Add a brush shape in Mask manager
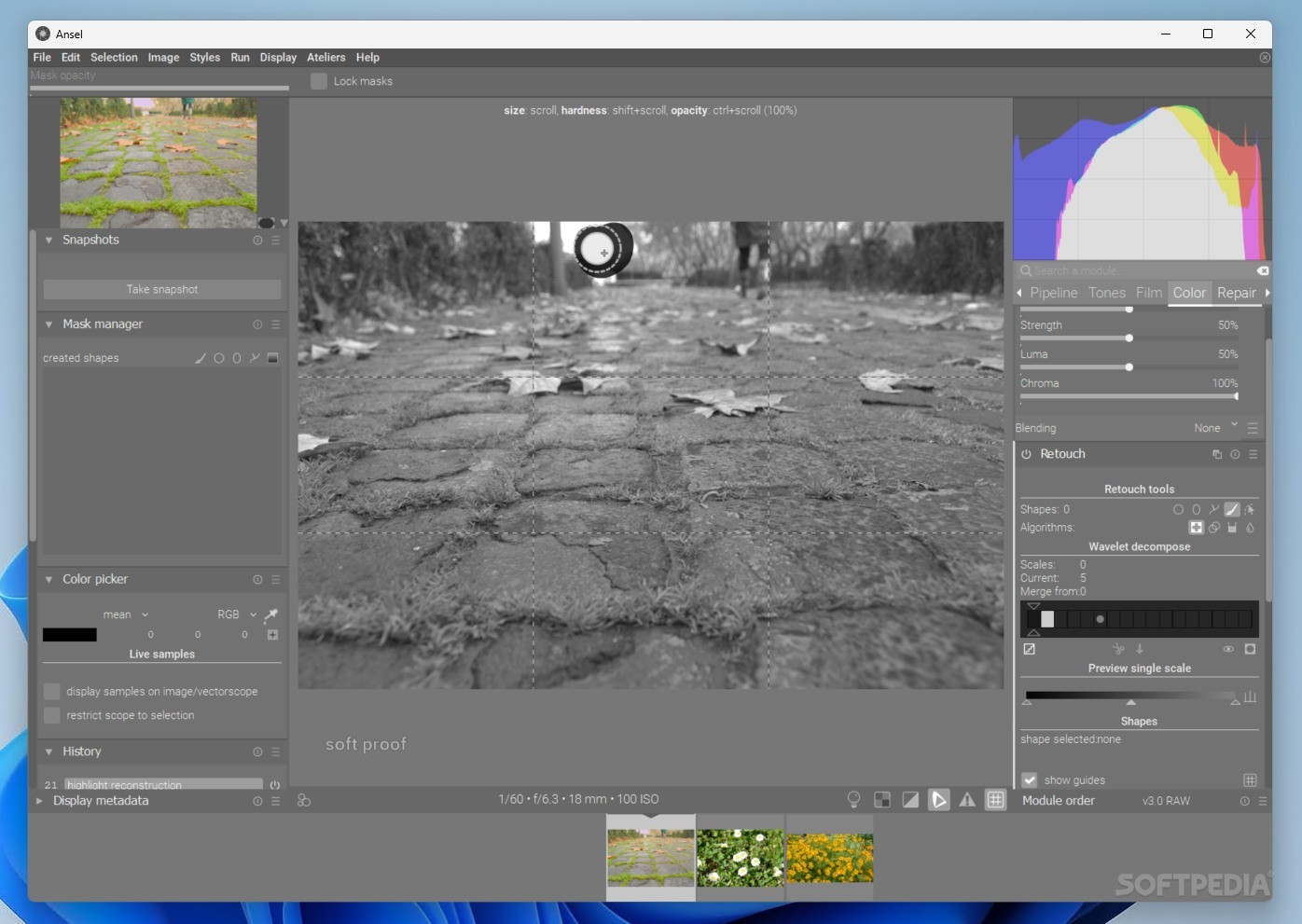This screenshot has height=924, width=1302. click(x=201, y=358)
